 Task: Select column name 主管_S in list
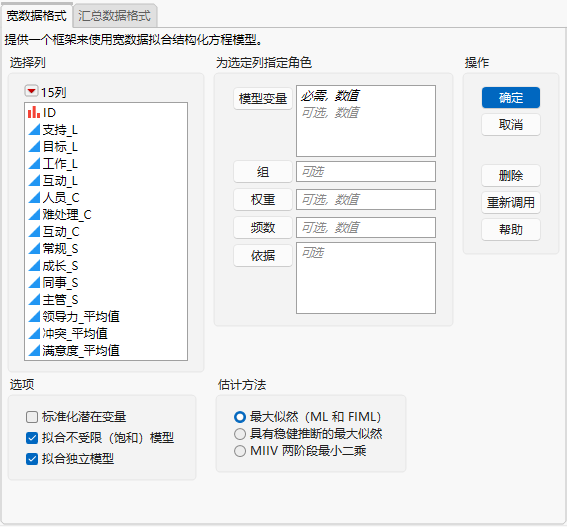coord(60,299)
